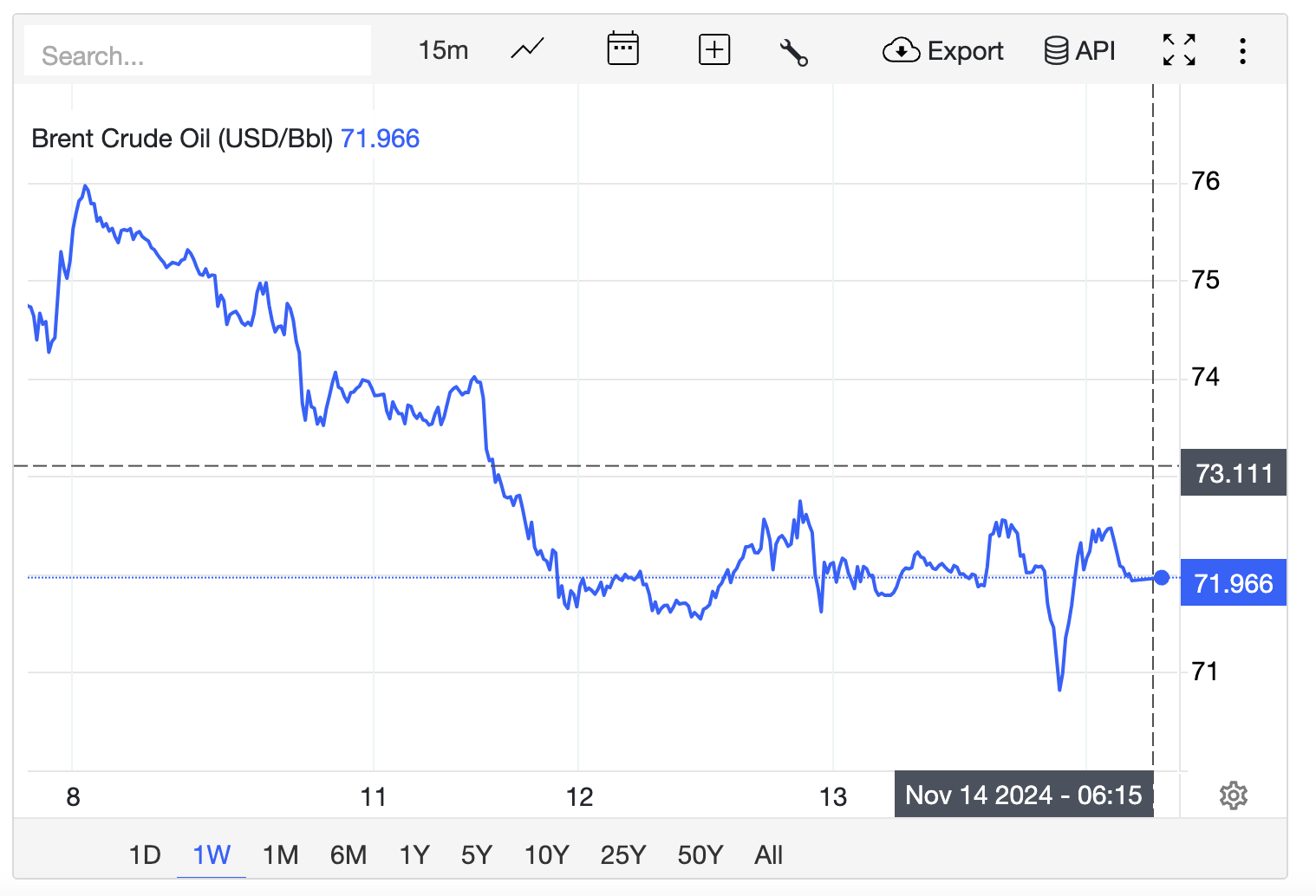Select the All time range

tap(769, 855)
